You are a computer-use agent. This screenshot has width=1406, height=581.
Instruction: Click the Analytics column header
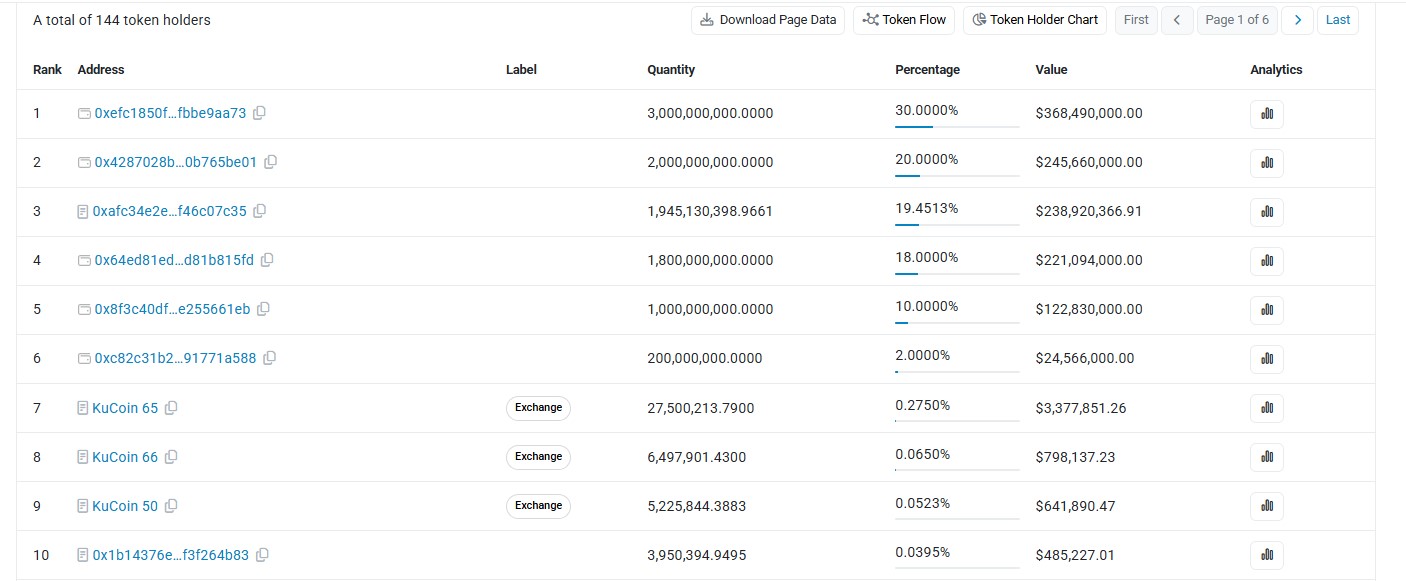click(1276, 70)
